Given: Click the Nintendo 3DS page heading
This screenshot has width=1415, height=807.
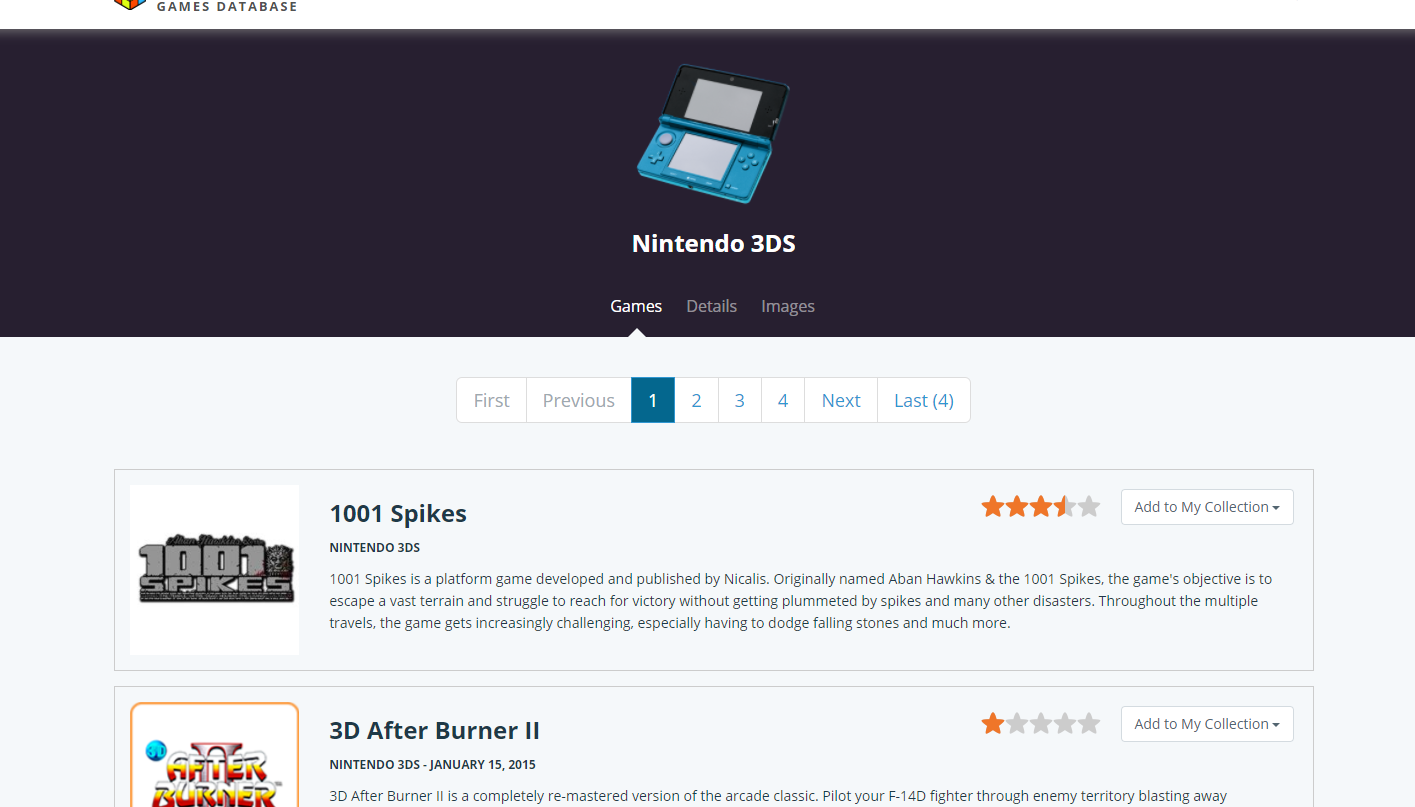Looking at the screenshot, I should pyautogui.click(x=714, y=244).
